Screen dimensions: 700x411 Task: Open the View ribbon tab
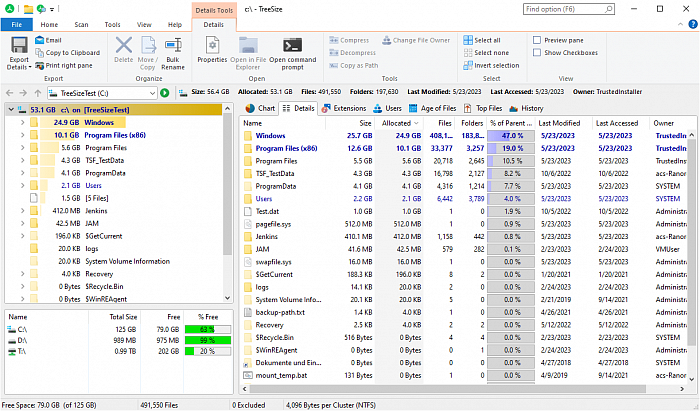tap(144, 25)
